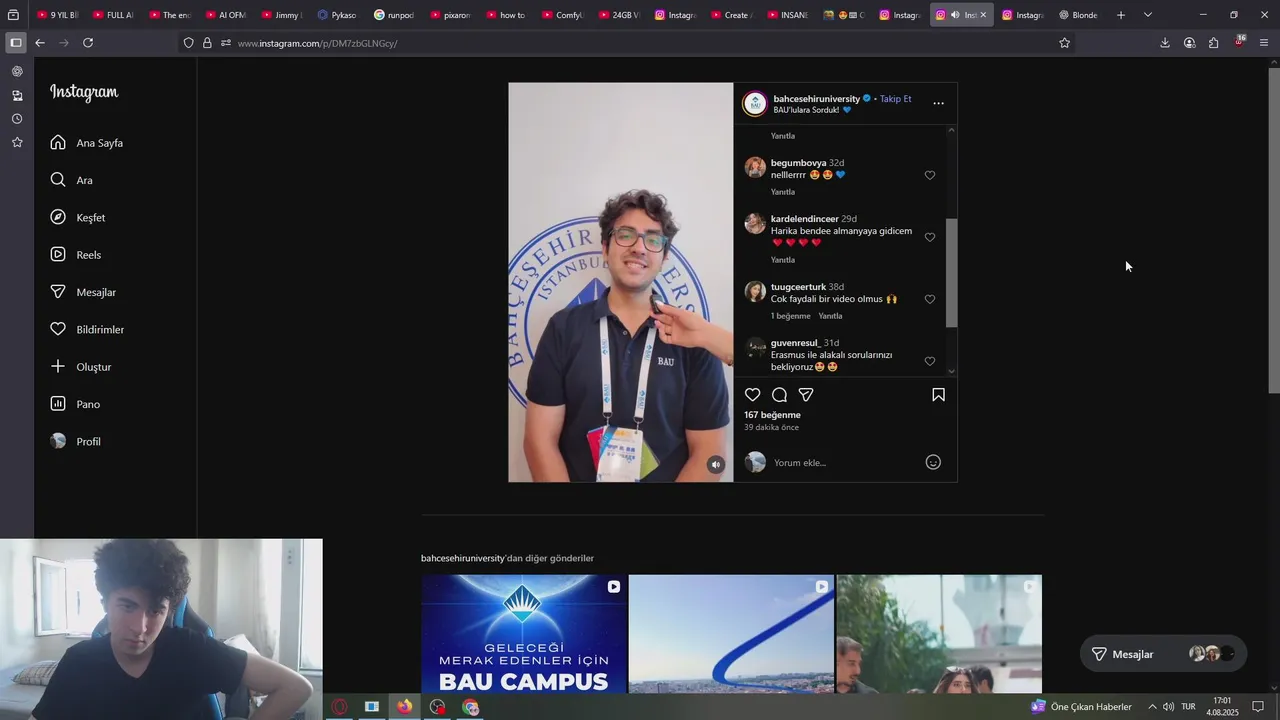This screenshot has height=720, width=1280.
Task: Open guvenresul_ username in comments
Action: click(x=795, y=343)
